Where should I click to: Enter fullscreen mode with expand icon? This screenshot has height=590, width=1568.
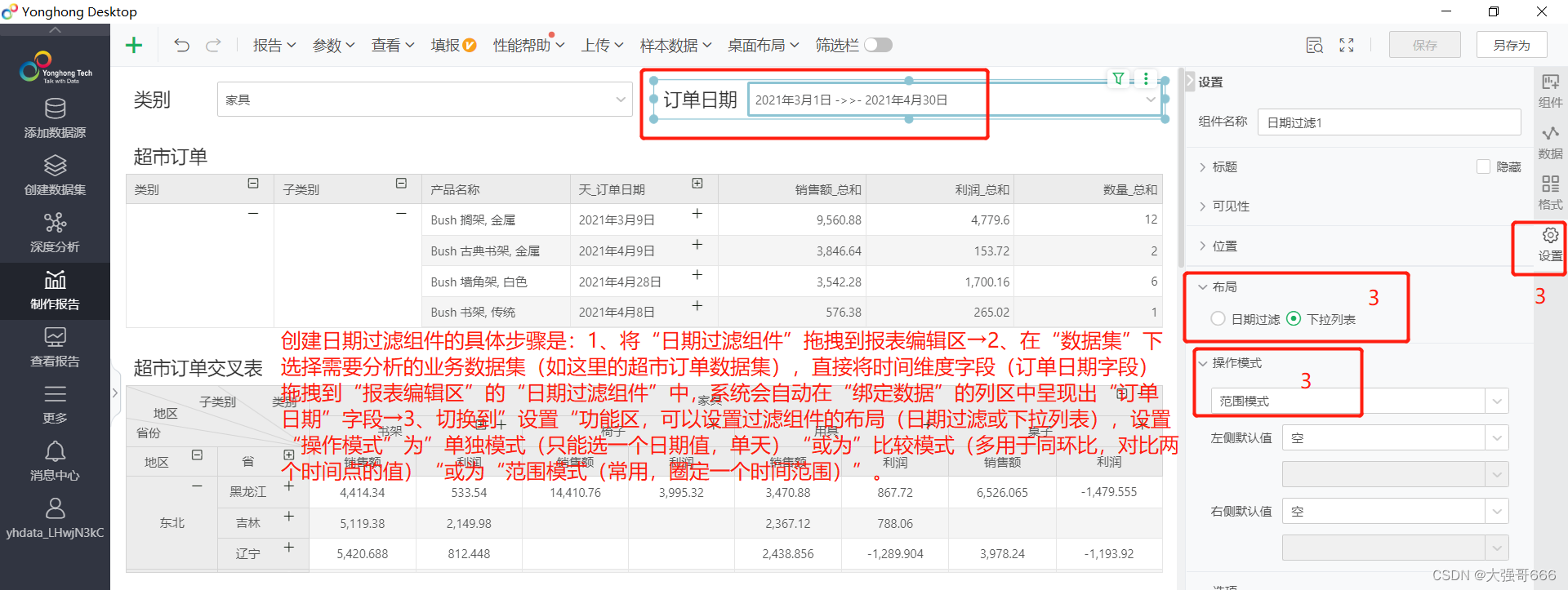(x=1347, y=46)
